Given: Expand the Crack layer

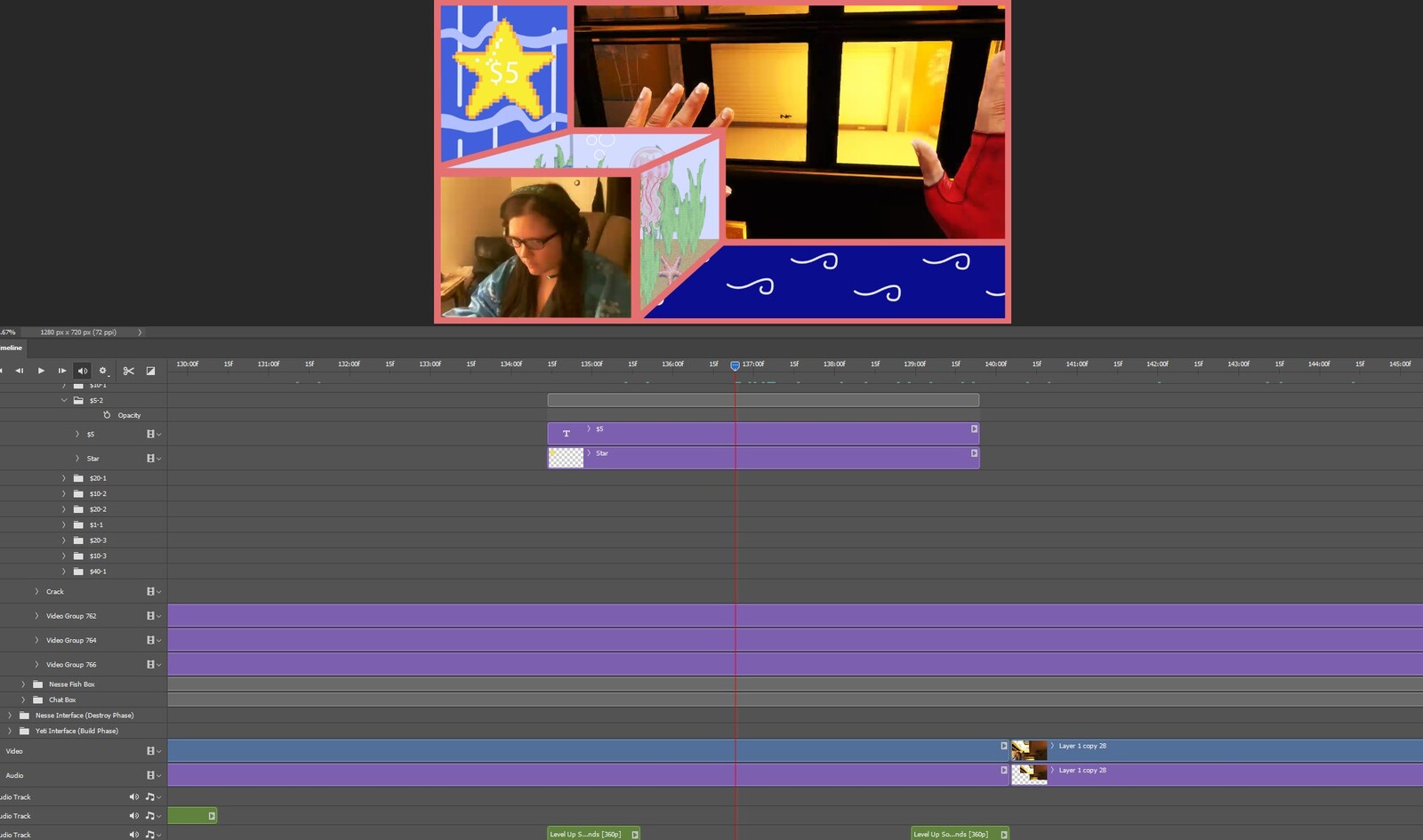Looking at the screenshot, I should [36, 591].
